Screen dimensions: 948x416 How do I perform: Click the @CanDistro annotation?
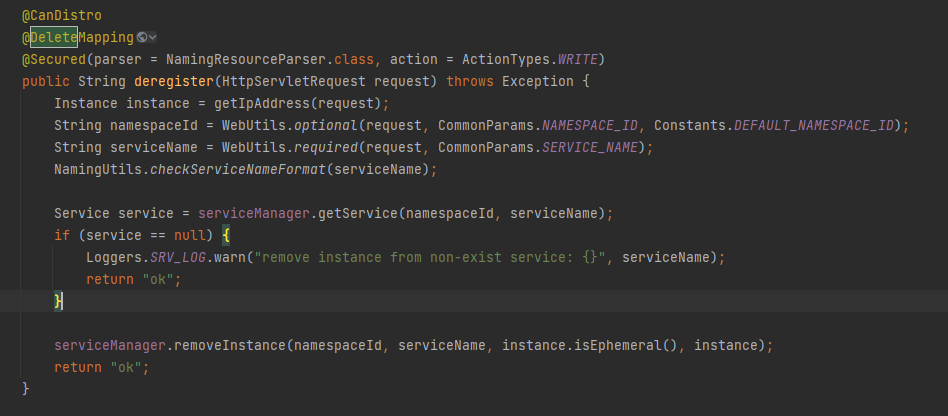click(x=62, y=16)
